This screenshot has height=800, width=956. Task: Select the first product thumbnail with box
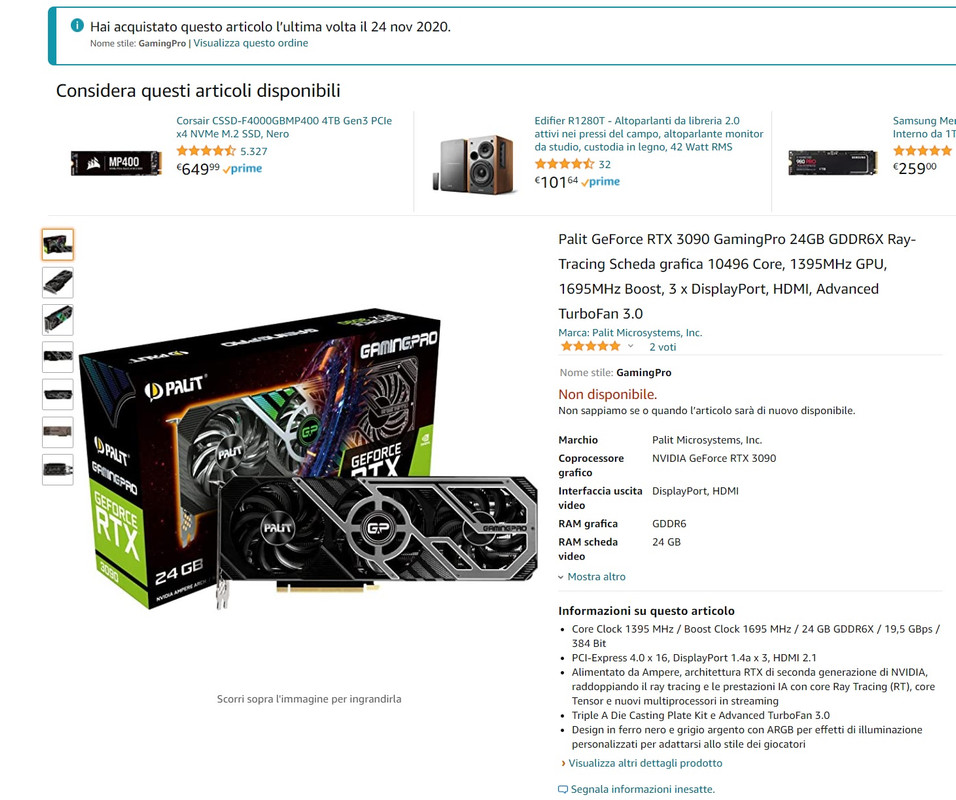[x=58, y=245]
